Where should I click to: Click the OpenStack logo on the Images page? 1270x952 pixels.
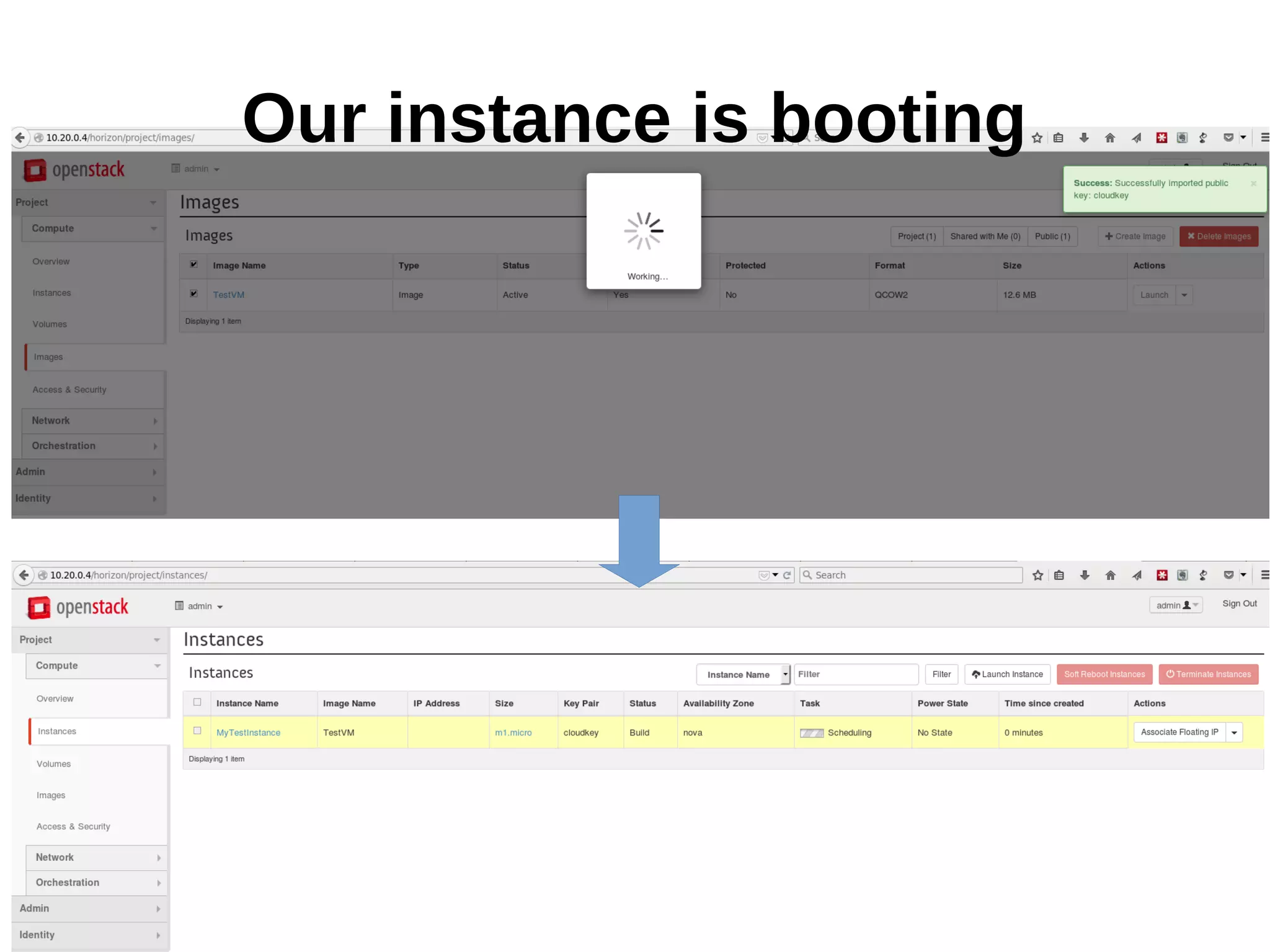point(74,170)
